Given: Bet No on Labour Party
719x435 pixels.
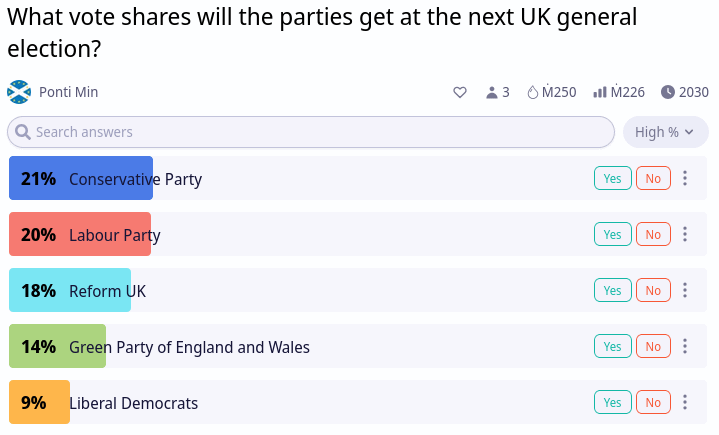Looking at the screenshot, I should click(653, 234).
